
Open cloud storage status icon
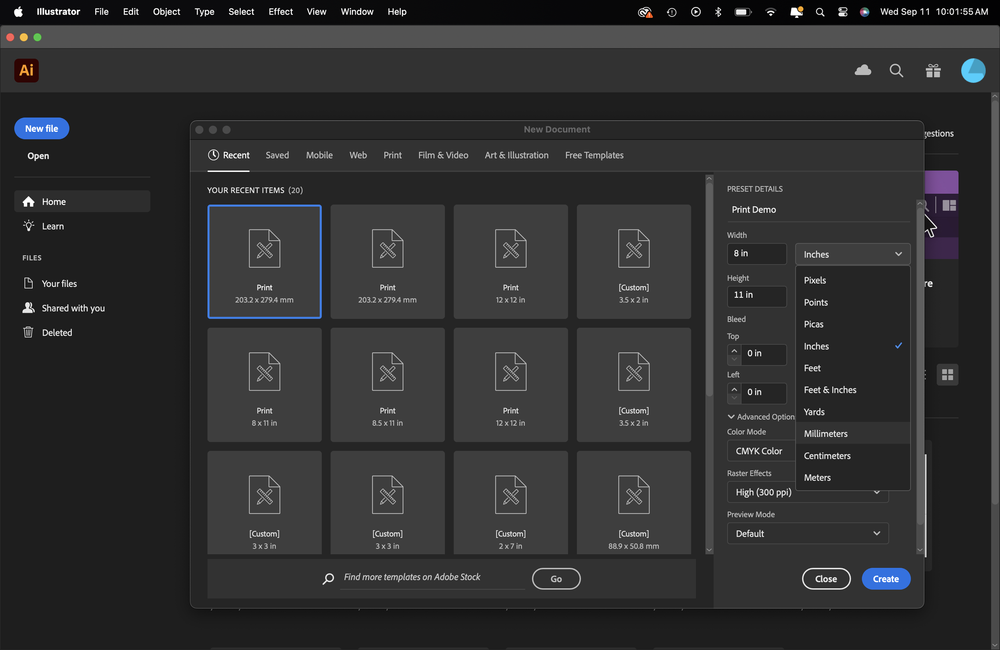tap(863, 70)
